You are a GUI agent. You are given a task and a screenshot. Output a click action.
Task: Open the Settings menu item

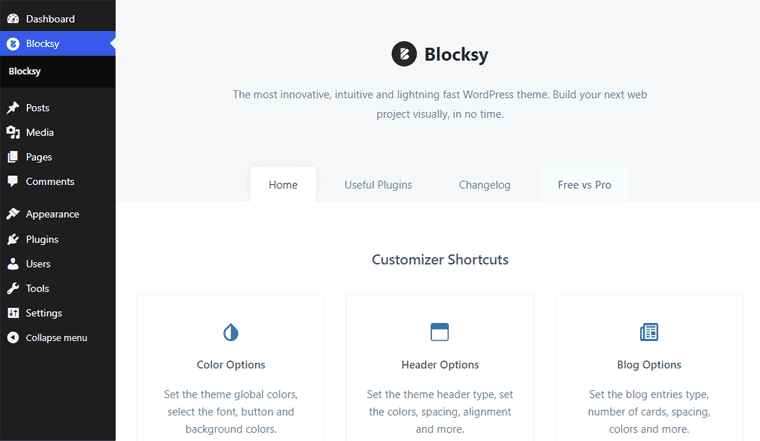tap(43, 313)
